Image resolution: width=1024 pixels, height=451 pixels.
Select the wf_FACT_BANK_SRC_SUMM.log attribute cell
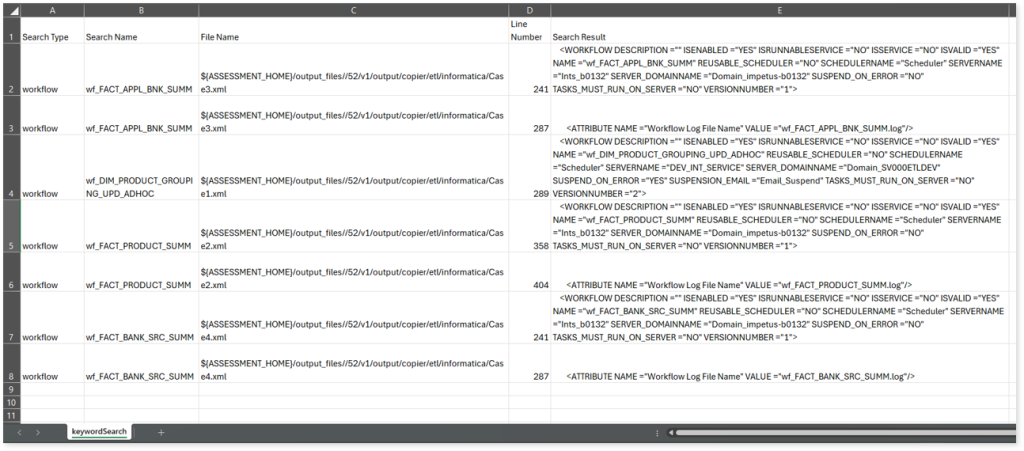[x=780, y=376]
